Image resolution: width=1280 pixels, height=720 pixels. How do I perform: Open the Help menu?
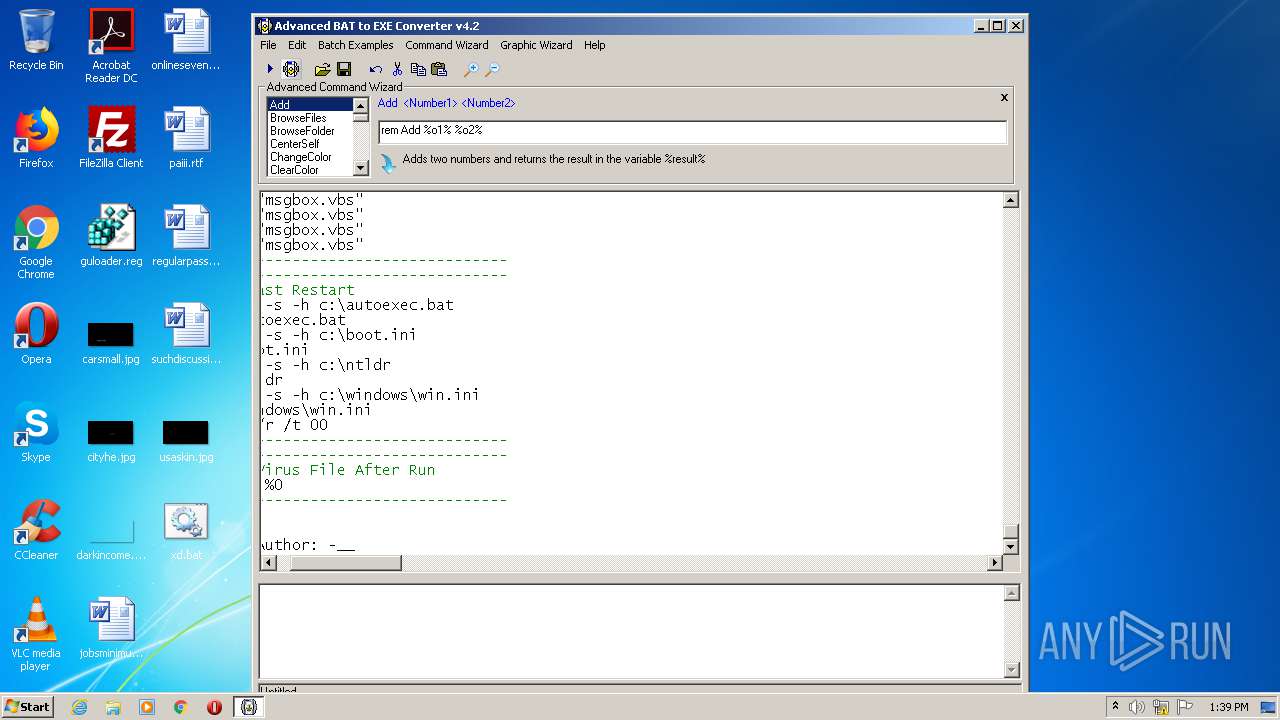(x=595, y=45)
